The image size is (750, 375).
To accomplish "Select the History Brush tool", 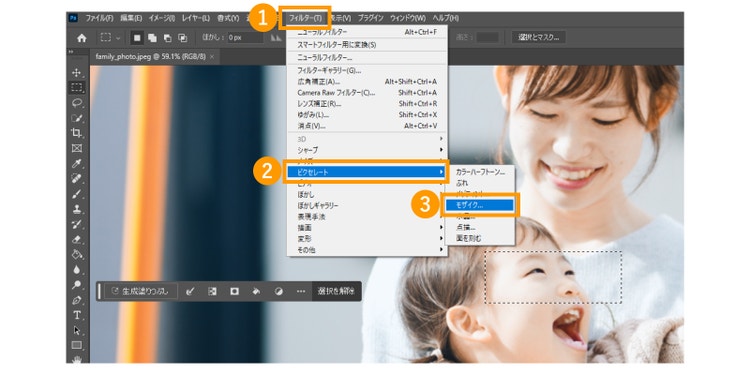I will [77, 224].
